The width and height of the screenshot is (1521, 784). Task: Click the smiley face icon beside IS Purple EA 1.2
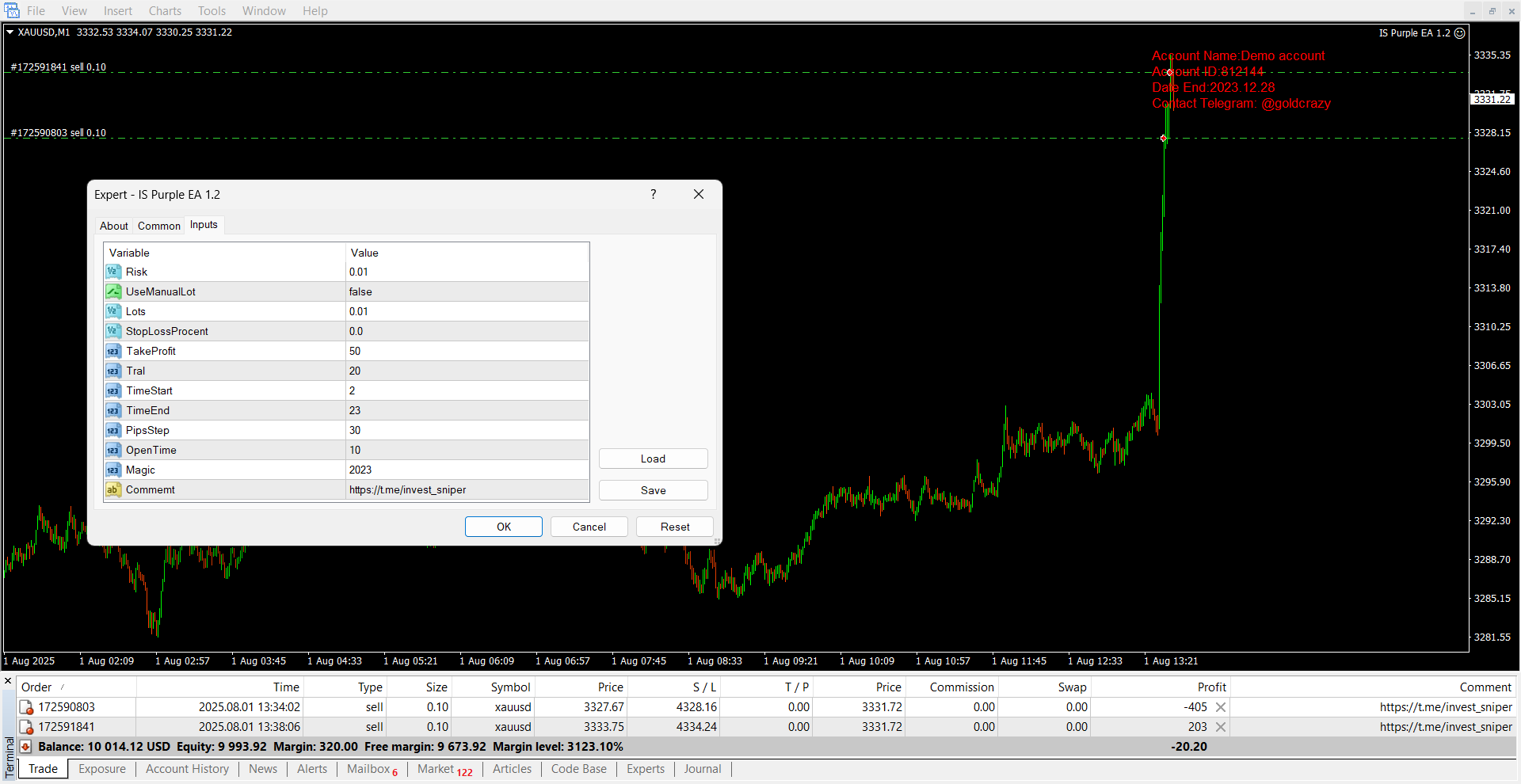click(1460, 33)
